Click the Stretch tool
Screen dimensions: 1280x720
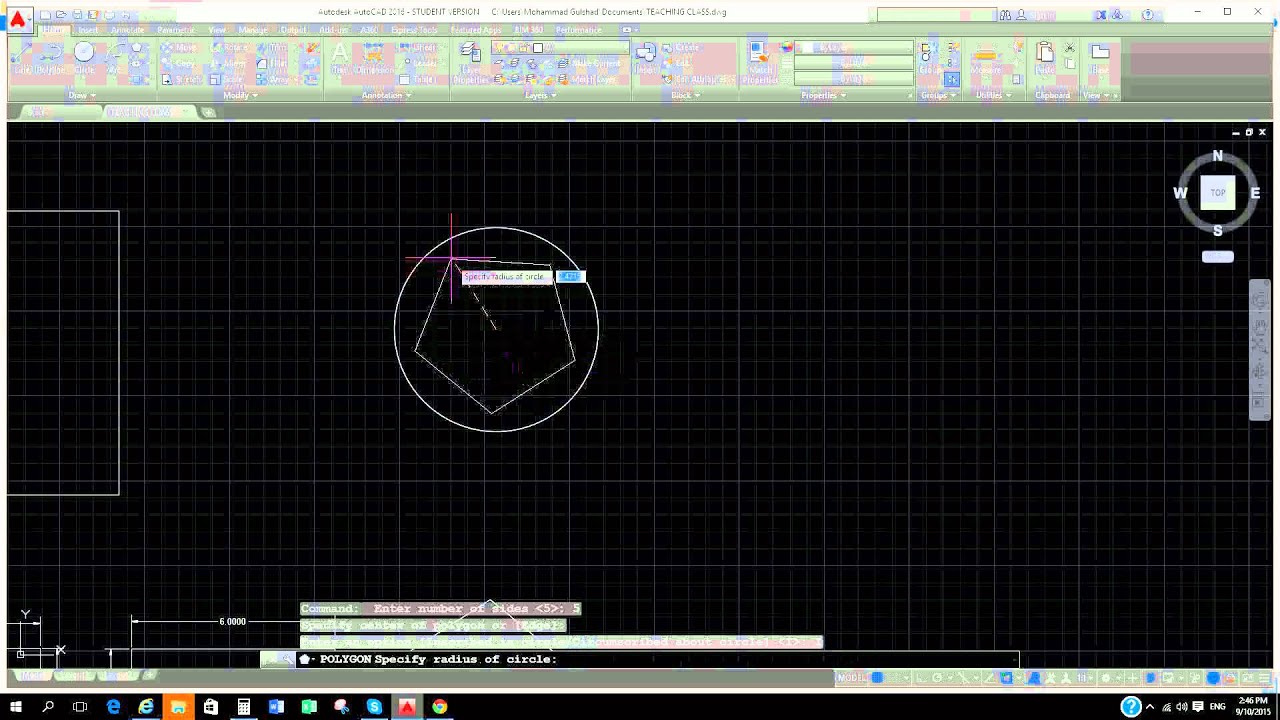click(x=180, y=78)
